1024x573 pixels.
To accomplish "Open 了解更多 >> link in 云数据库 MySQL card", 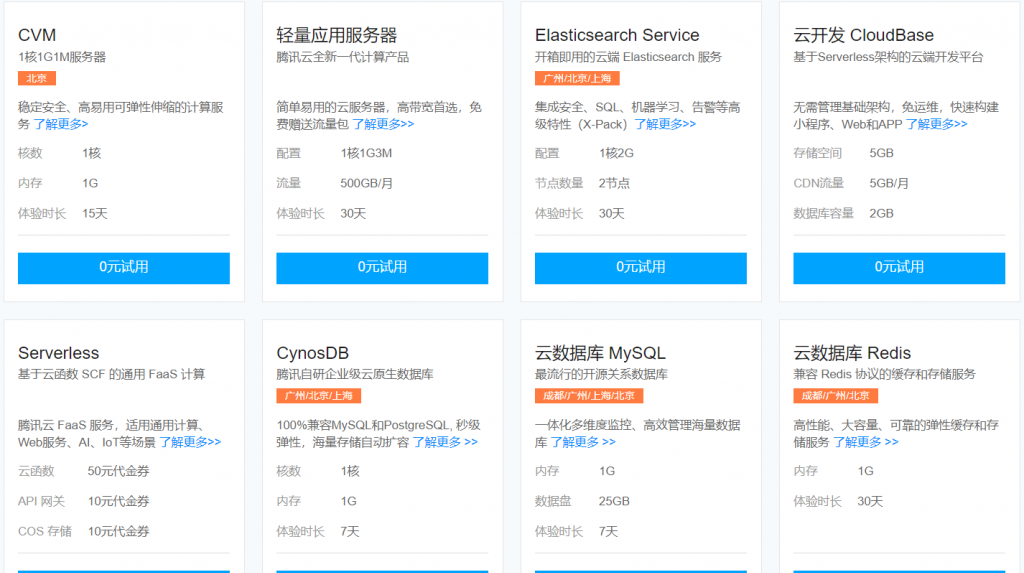I will click(x=583, y=442).
